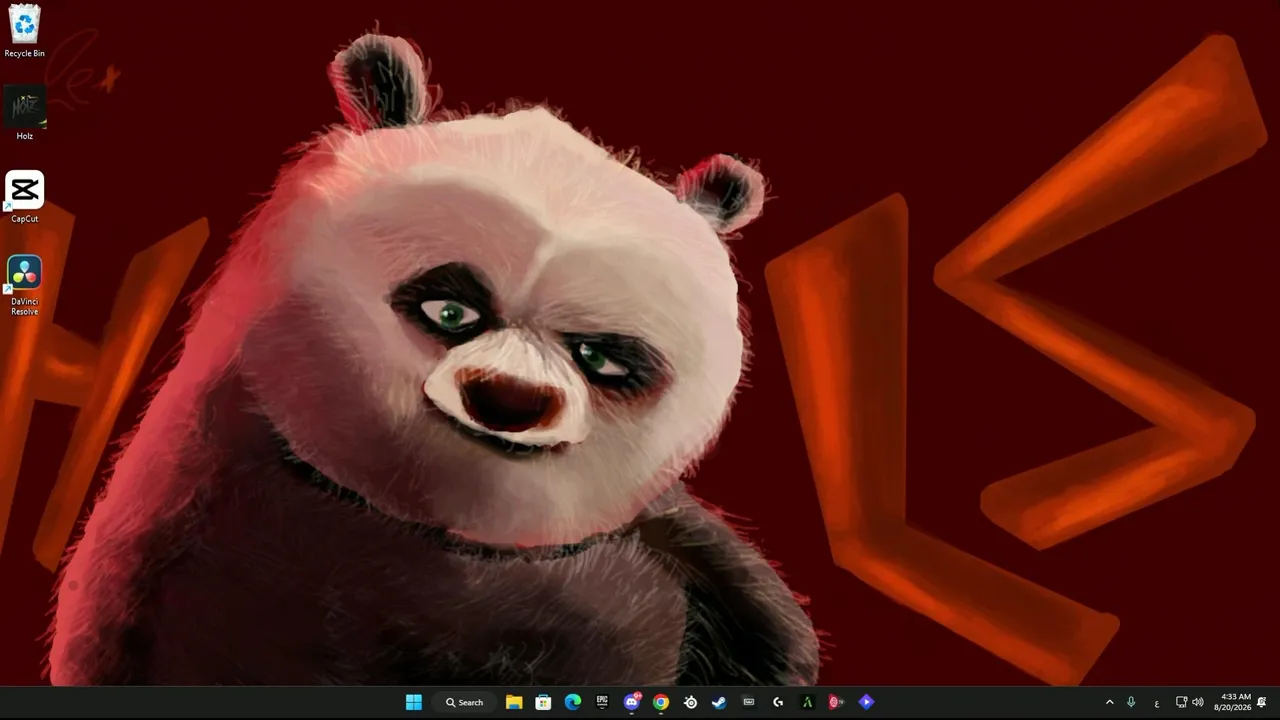The image size is (1280, 720).
Task: Click the green letter A taskbar icon
Action: tap(807, 702)
